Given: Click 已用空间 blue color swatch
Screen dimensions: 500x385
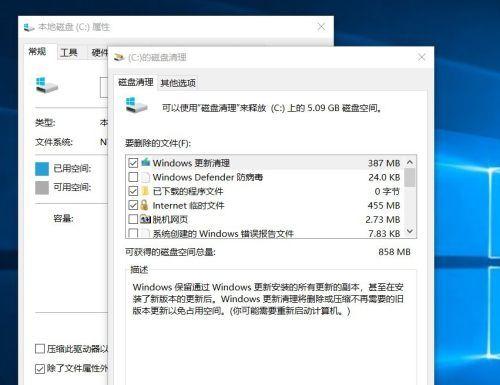Looking at the screenshot, I should 42,169.
